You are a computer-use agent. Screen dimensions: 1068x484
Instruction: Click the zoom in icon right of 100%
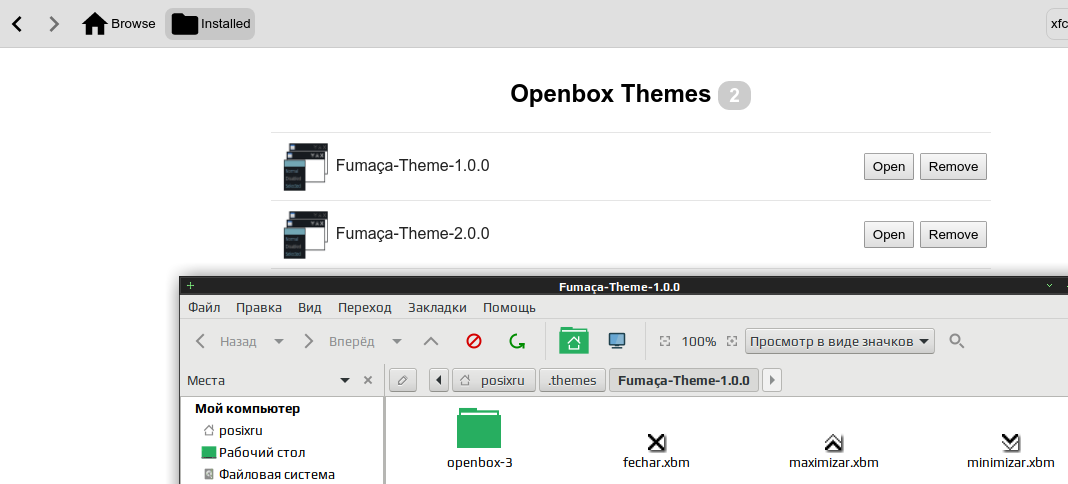coord(733,341)
